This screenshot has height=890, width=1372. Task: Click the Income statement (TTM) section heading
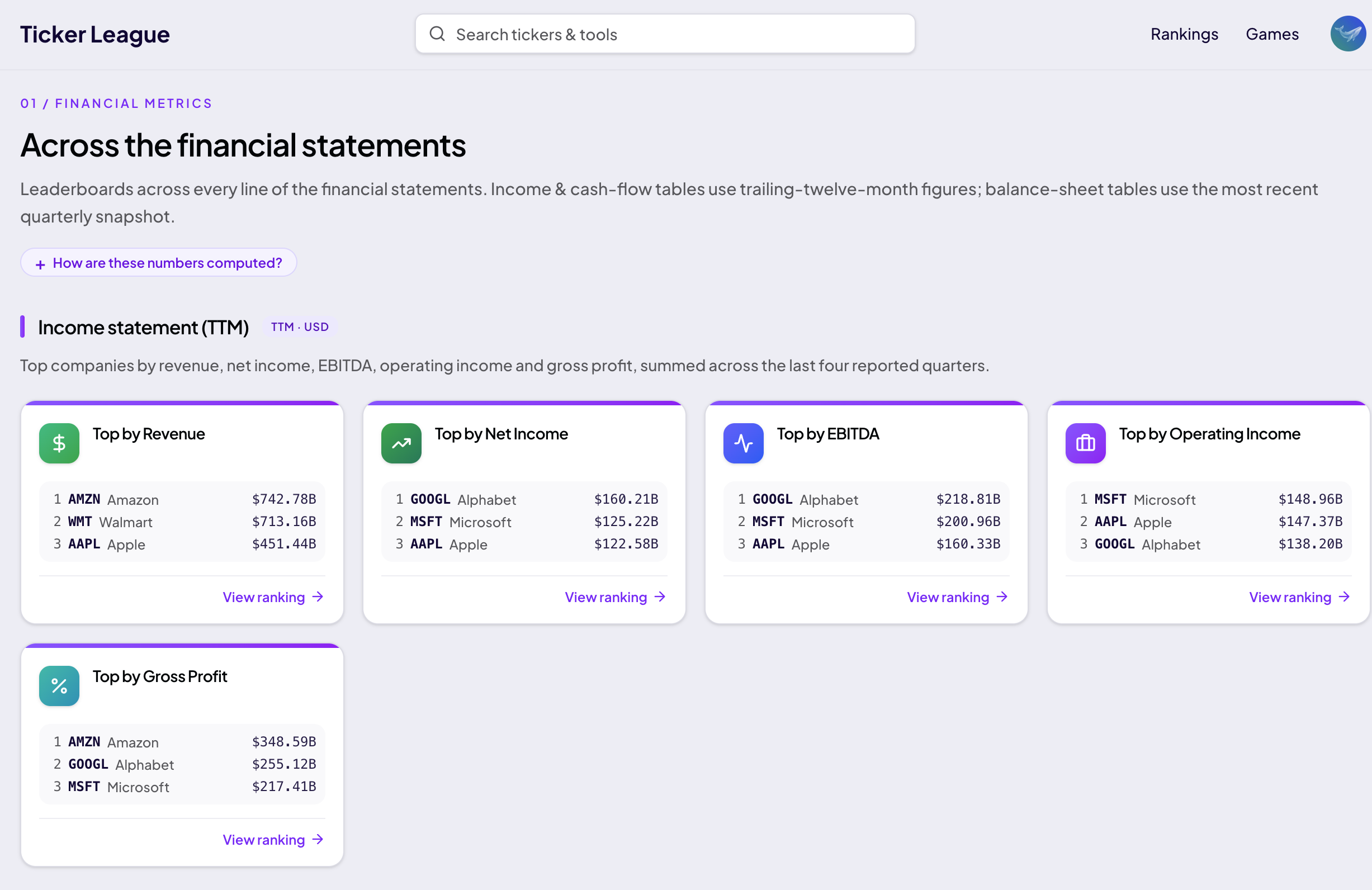[x=144, y=328]
